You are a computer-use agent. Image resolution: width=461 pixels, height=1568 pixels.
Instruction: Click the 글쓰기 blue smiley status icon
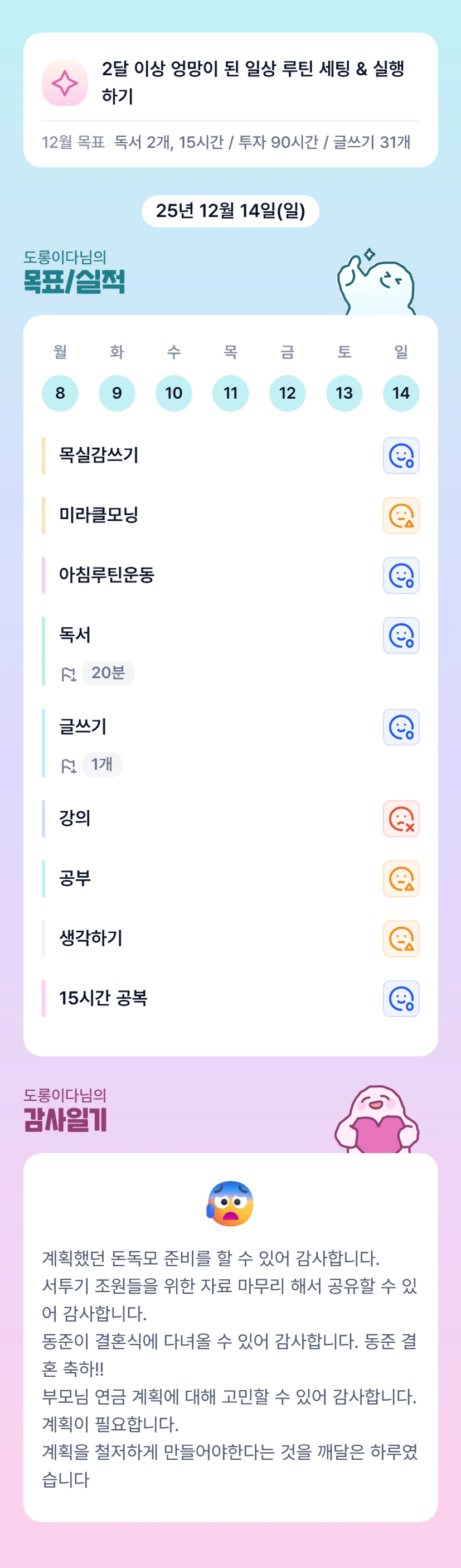[x=401, y=727]
